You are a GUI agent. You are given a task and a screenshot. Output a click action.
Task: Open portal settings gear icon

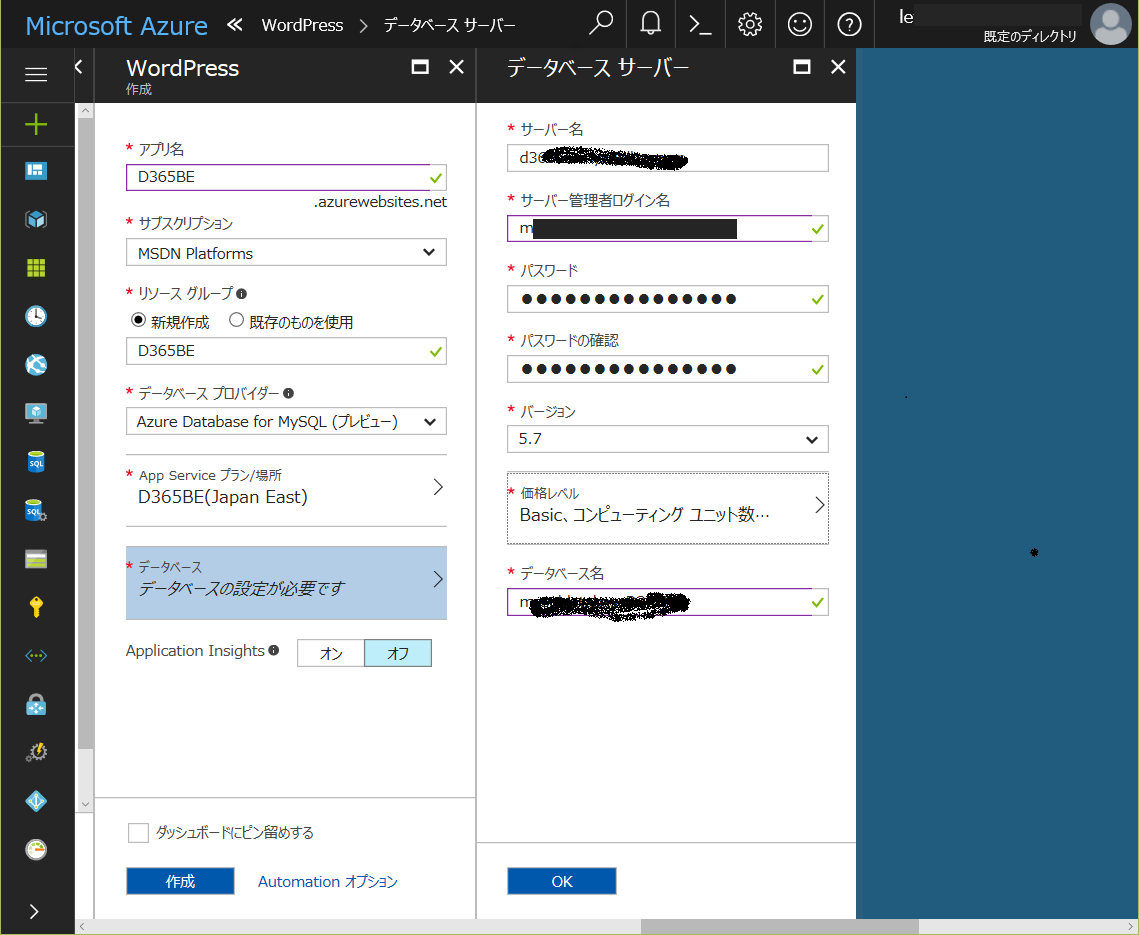pyautogui.click(x=750, y=25)
